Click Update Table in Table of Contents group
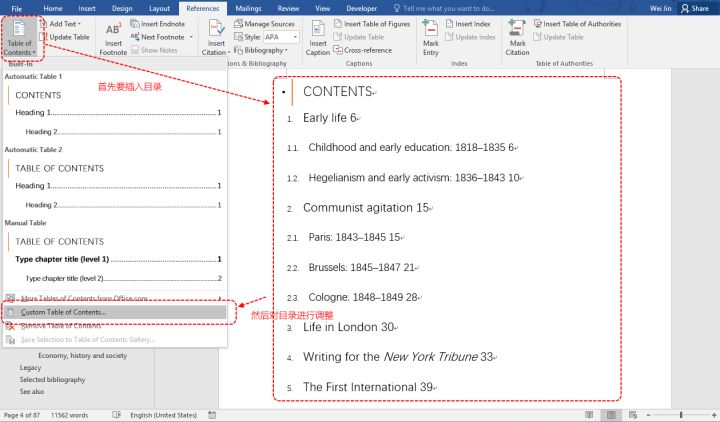 coord(64,37)
